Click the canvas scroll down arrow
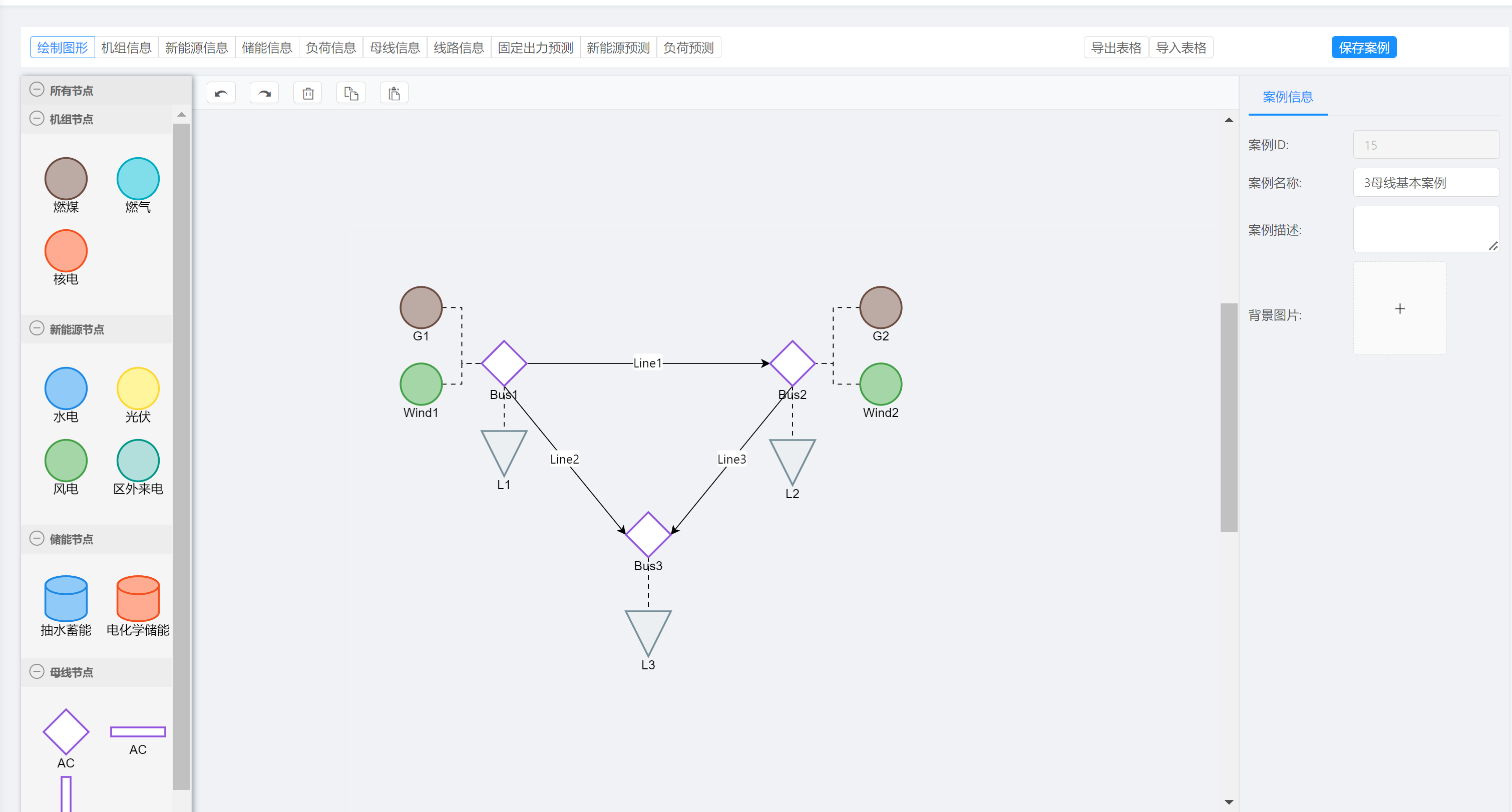Screen dimensions: 1512x812 pos(1229,801)
